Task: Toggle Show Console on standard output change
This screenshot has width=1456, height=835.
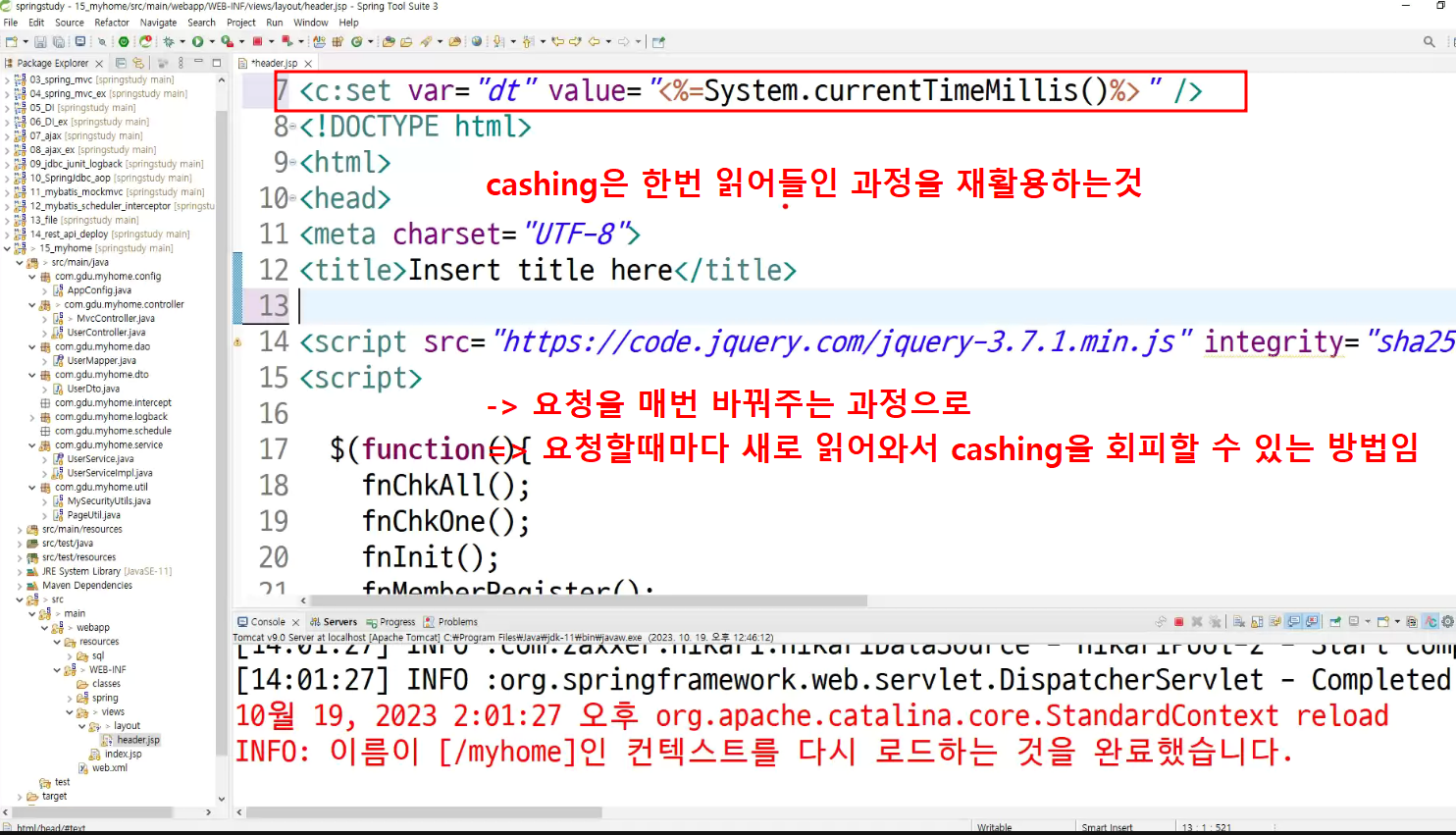Action: [x=1293, y=621]
